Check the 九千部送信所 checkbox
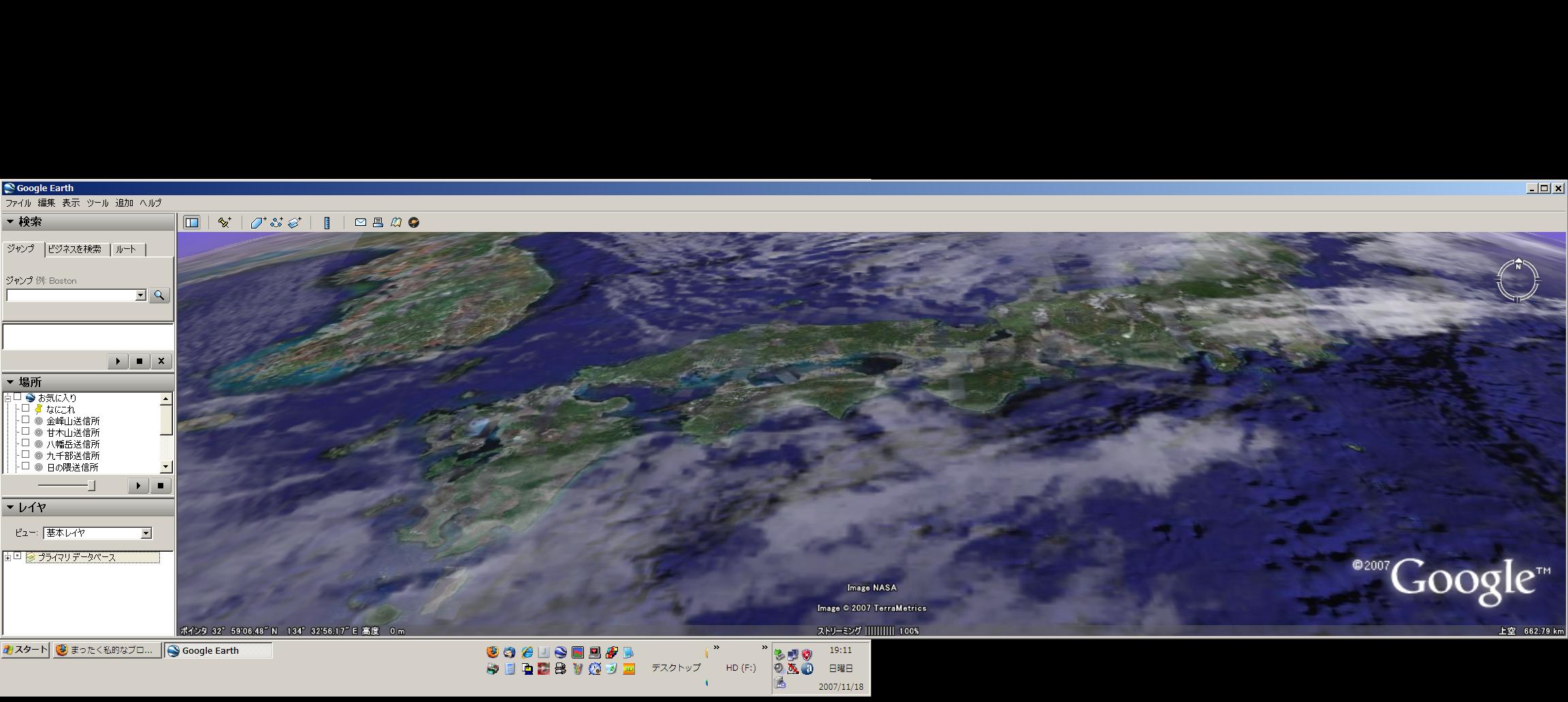The width and height of the screenshot is (1568, 702). pos(26,454)
